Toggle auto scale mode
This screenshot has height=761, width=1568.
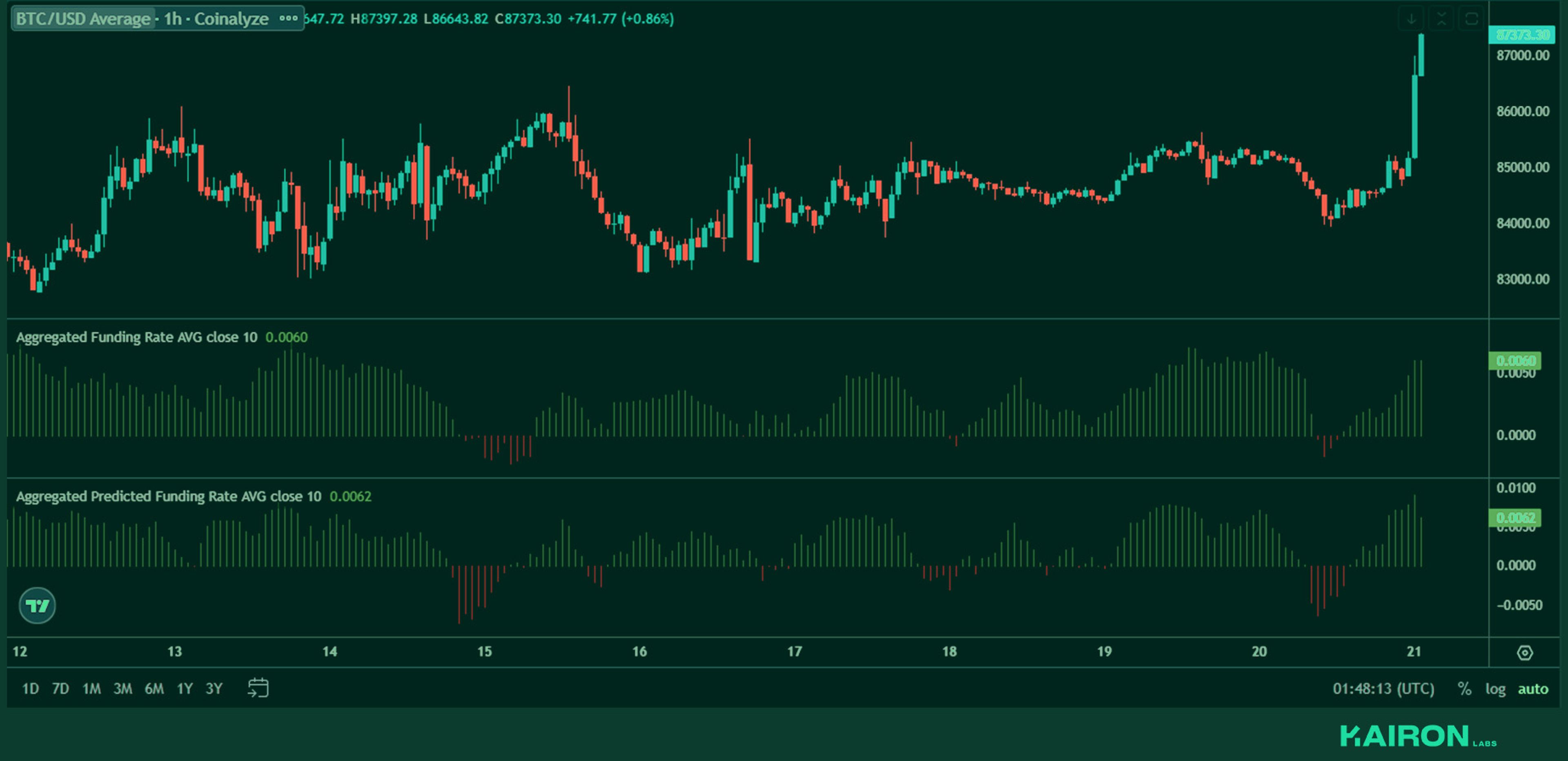tap(1532, 689)
